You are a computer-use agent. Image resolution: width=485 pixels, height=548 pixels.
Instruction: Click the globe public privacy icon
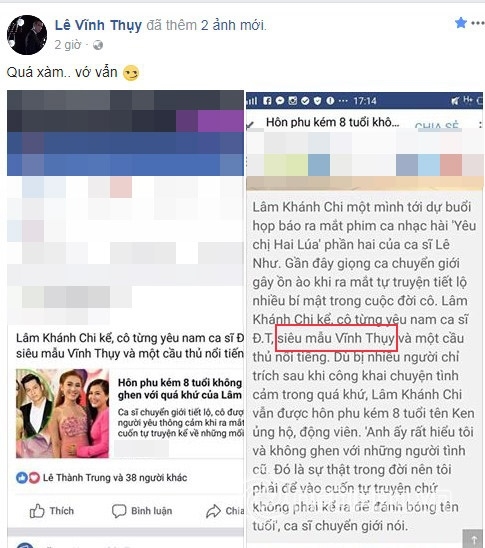[98, 45]
